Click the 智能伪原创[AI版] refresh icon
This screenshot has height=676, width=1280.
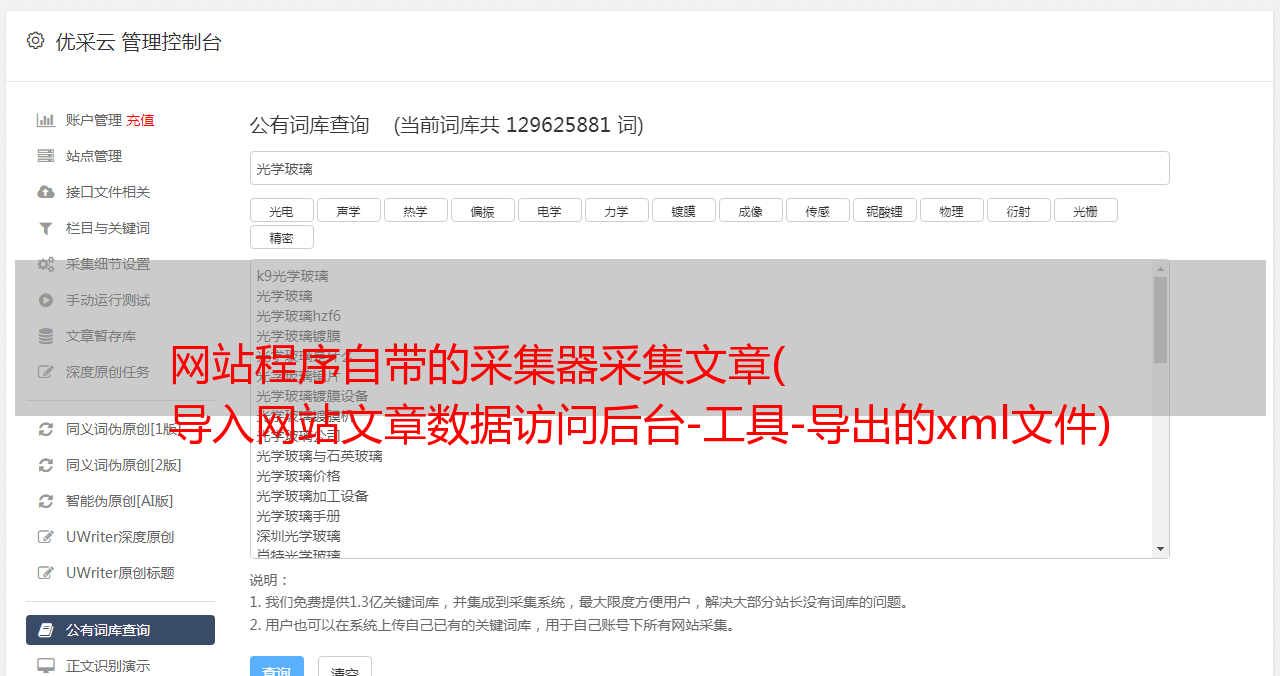[x=45, y=501]
